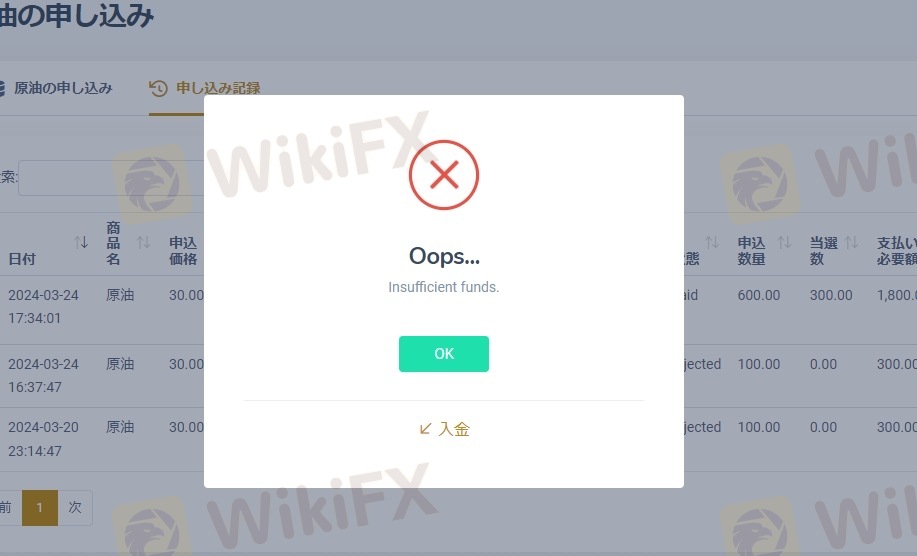The image size is (917, 556).
Task: Click the 申込価格 column header
Action: coord(183,251)
